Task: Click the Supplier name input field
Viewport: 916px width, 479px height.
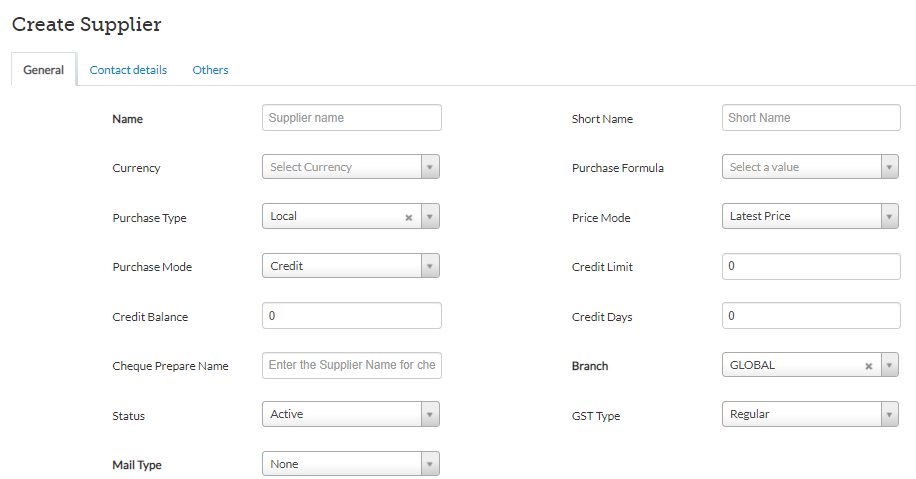Action: tap(351, 118)
